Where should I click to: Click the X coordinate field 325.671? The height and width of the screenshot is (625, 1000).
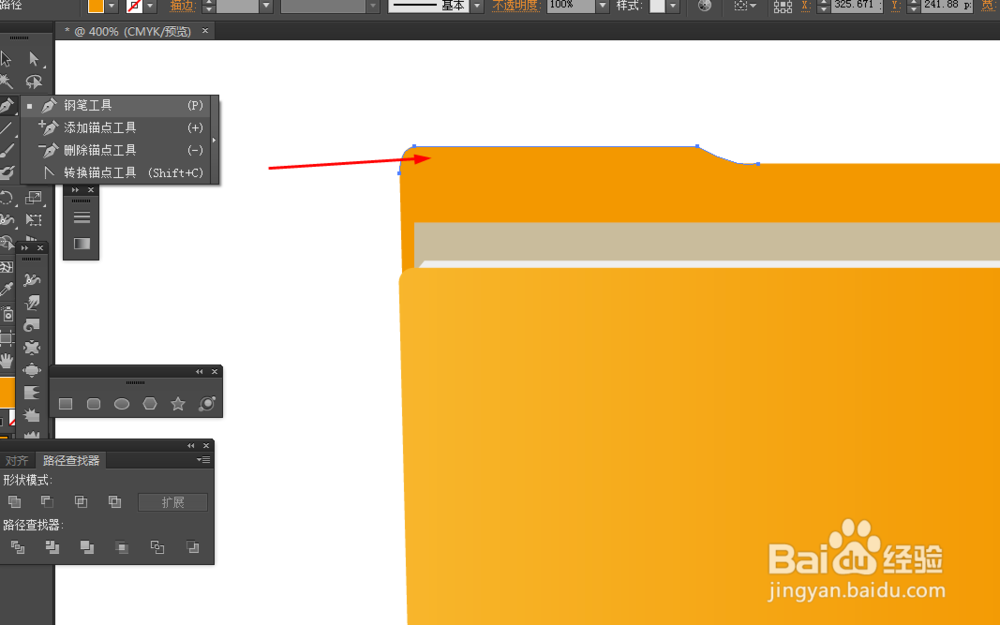click(x=857, y=5)
